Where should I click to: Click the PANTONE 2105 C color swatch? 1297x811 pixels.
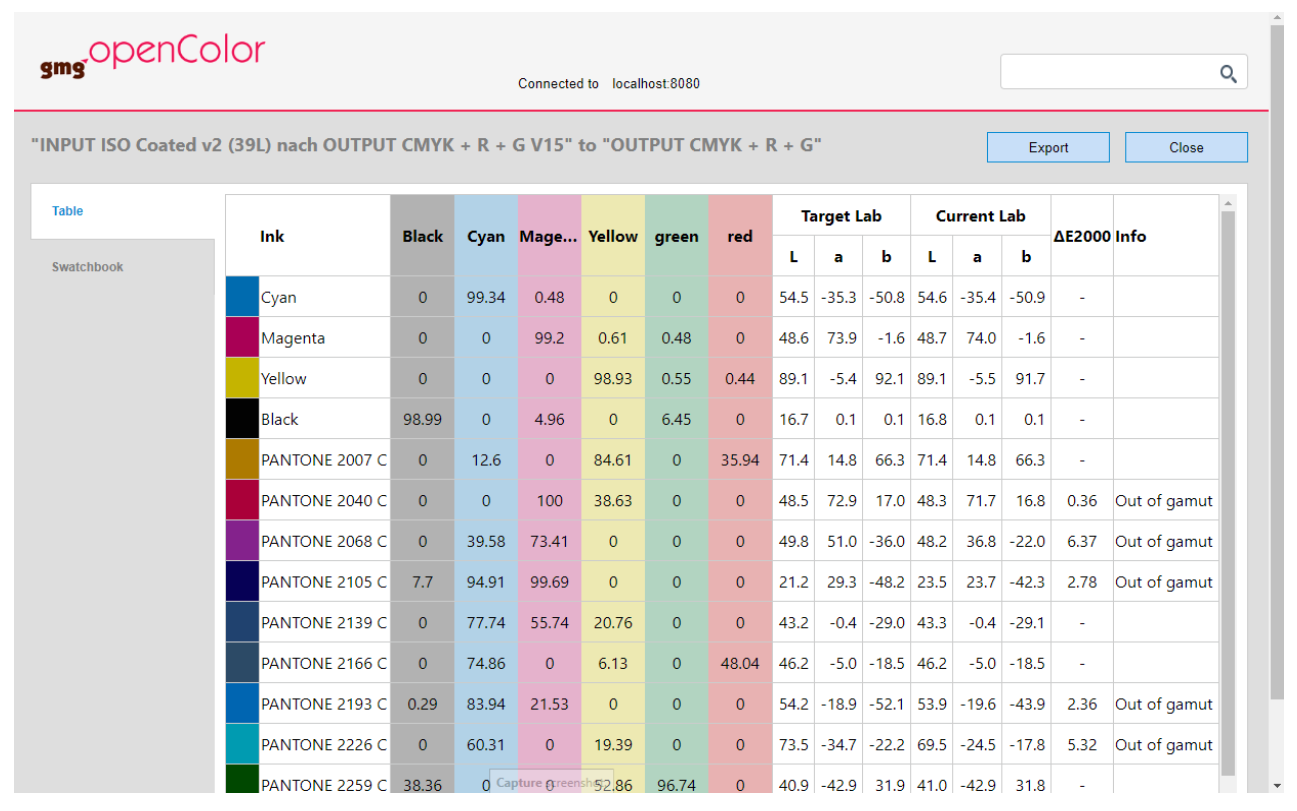[x=242, y=582]
